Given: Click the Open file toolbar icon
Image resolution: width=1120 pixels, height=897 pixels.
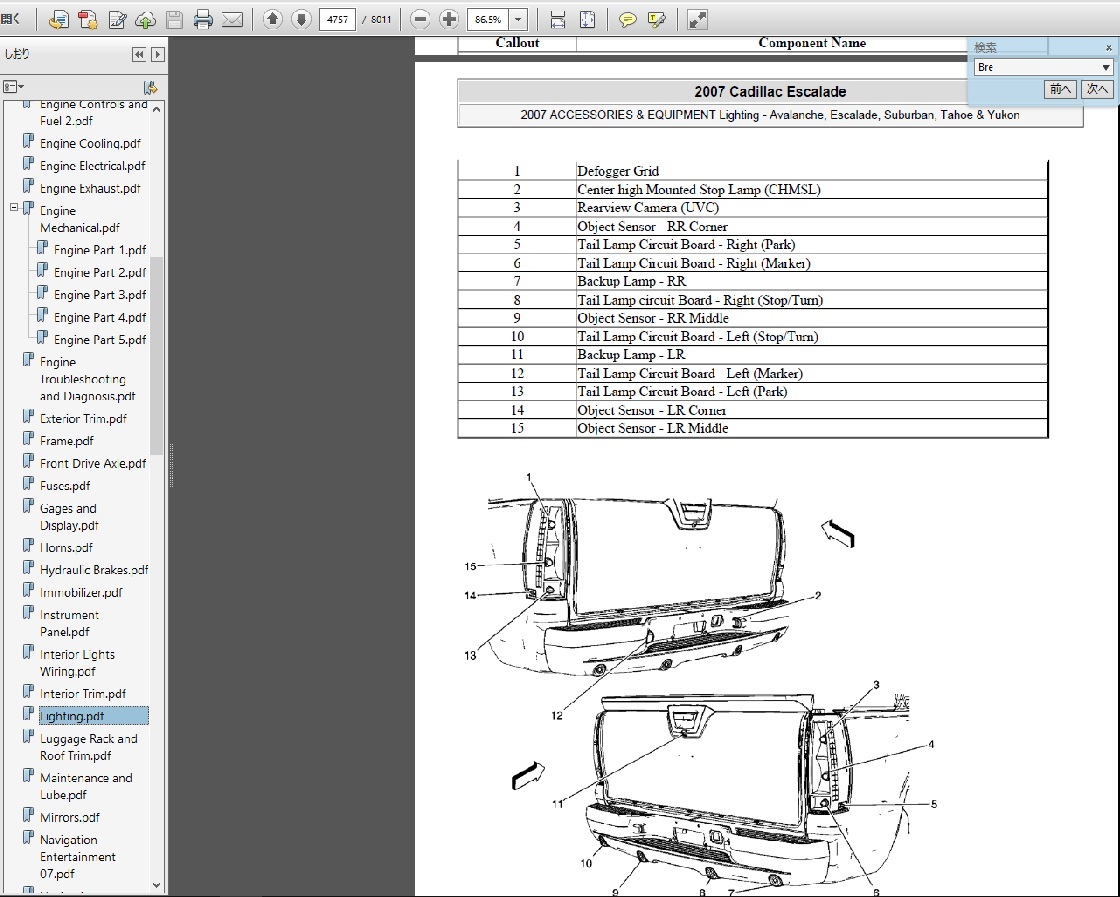Looking at the screenshot, I should click(59, 19).
